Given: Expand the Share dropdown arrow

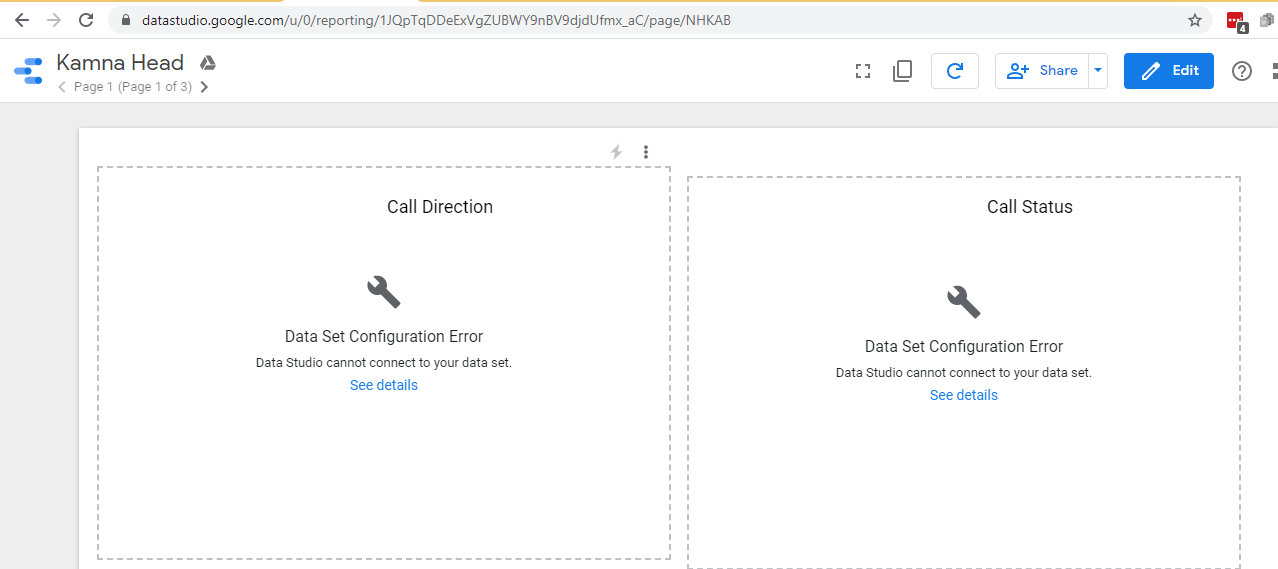Looking at the screenshot, I should click(x=1098, y=71).
